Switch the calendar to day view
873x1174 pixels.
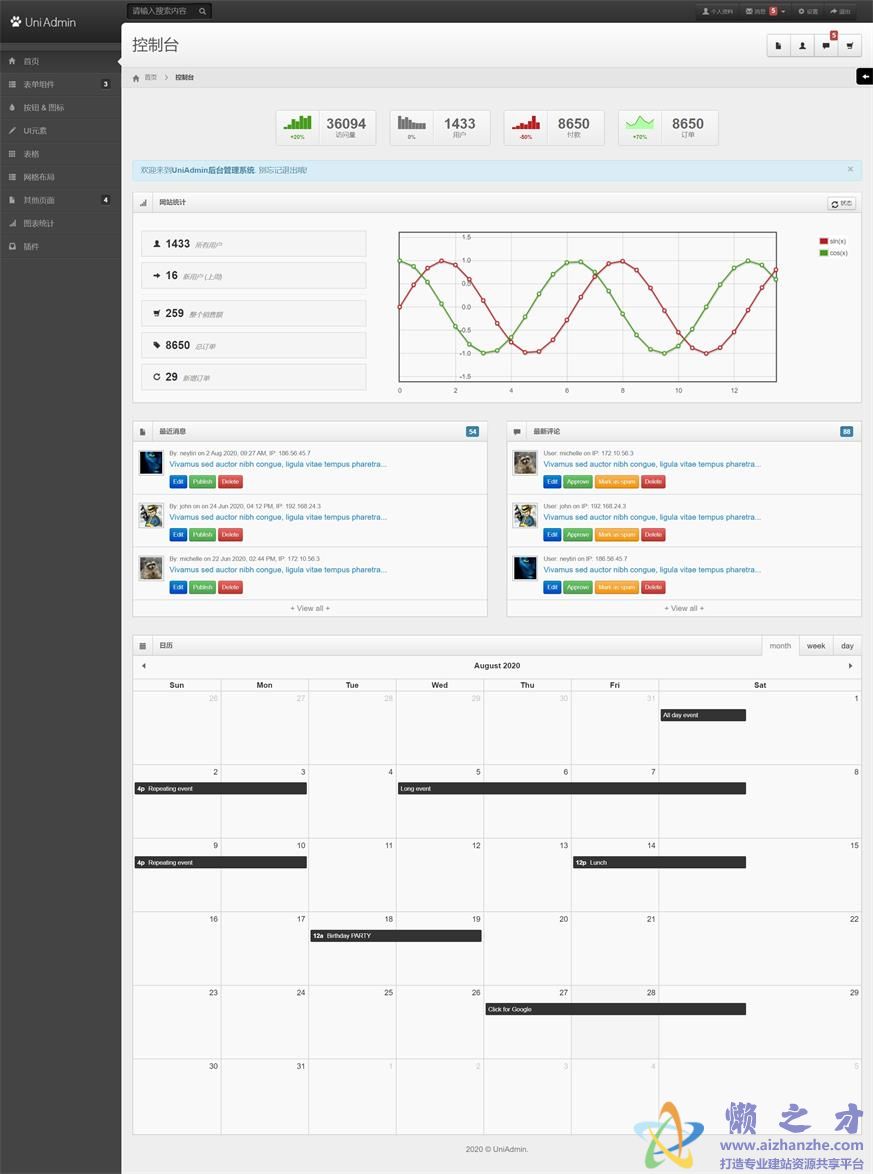tap(847, 646)
